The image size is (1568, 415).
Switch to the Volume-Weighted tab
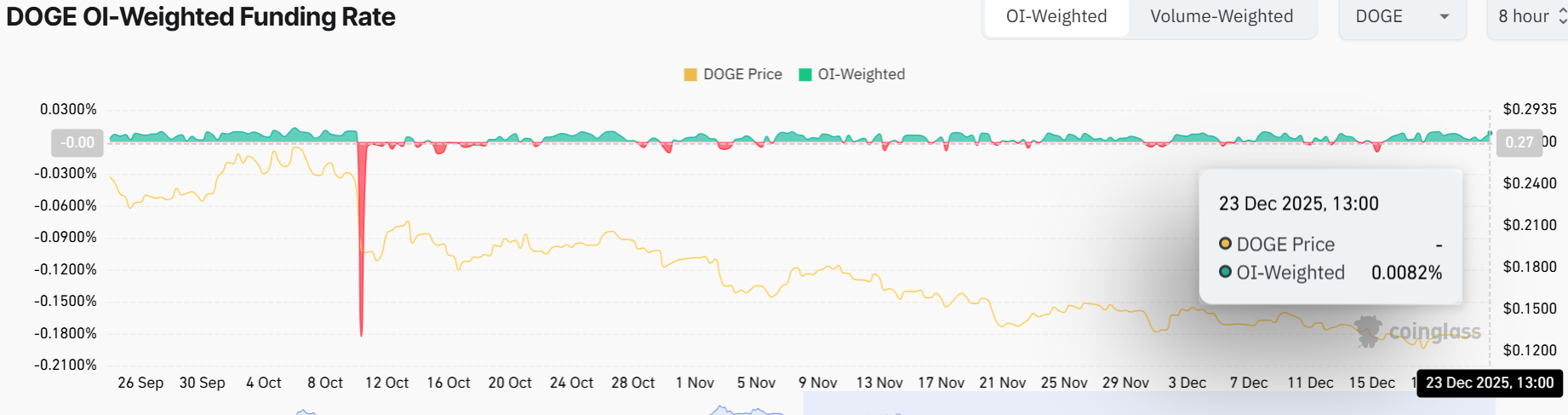tap(1222, 17)
